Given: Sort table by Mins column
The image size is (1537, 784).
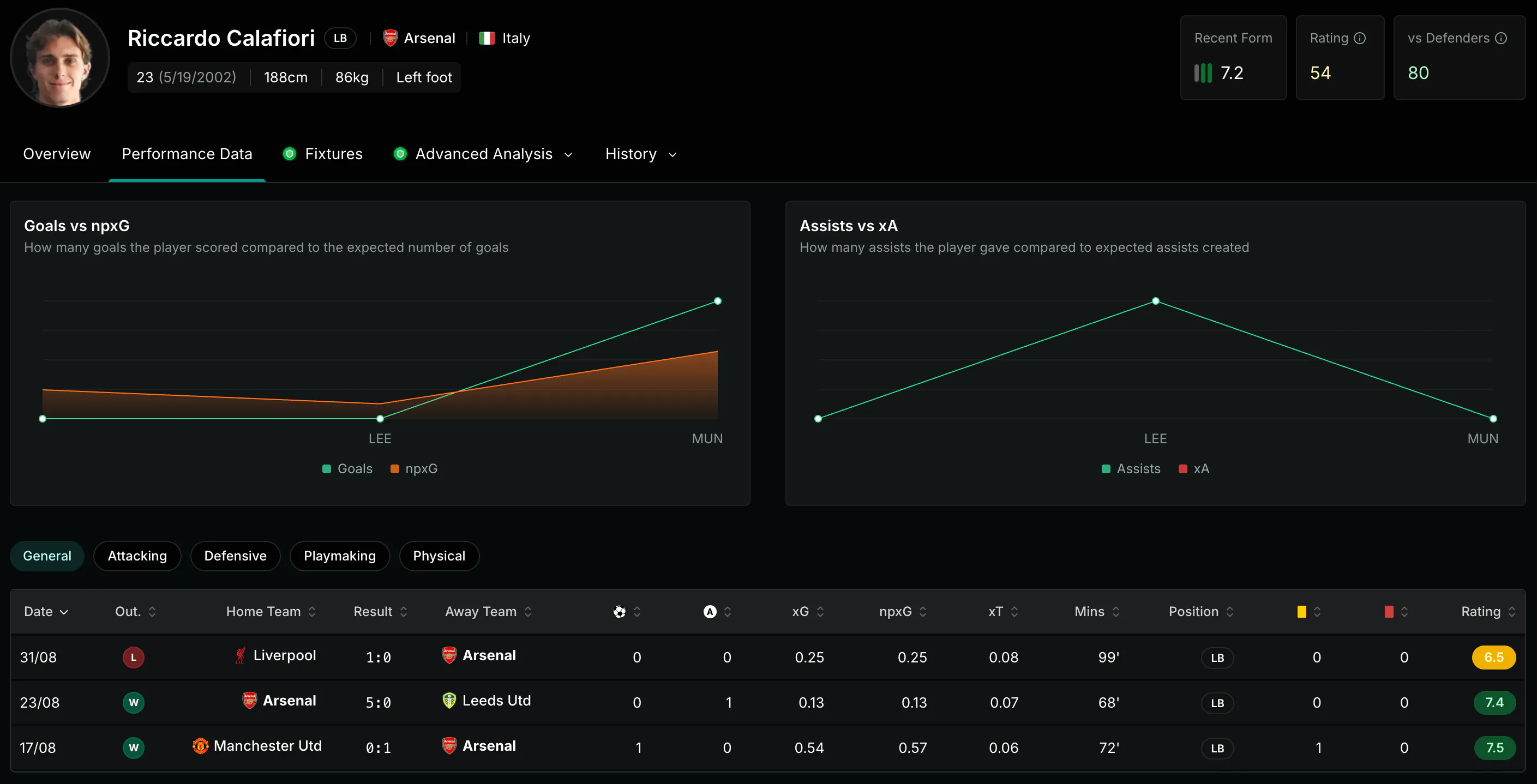Looking at the screenshot, I should (x=1098, y=612).
